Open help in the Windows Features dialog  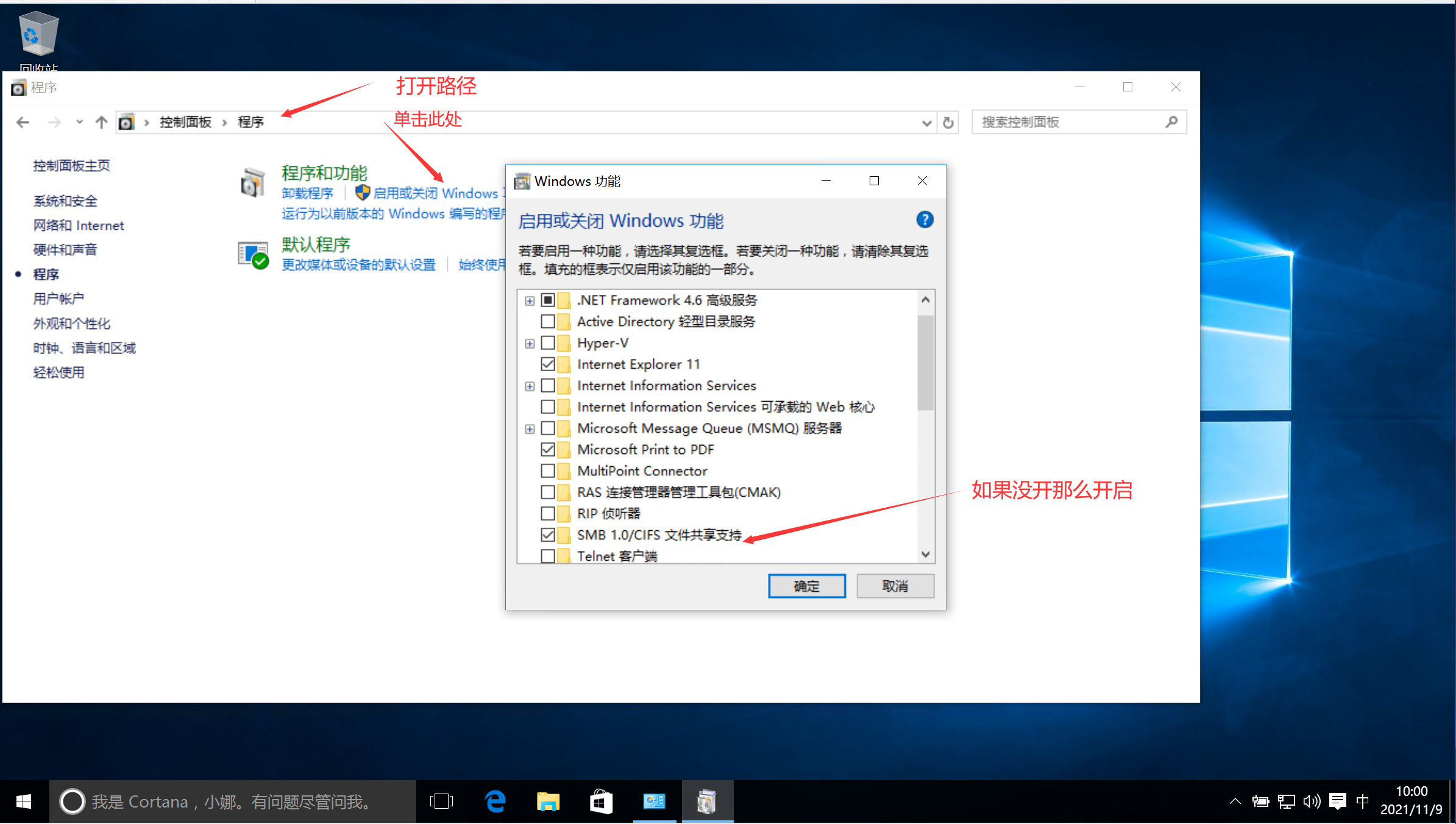pyautogui.click(x=925, y=219)
